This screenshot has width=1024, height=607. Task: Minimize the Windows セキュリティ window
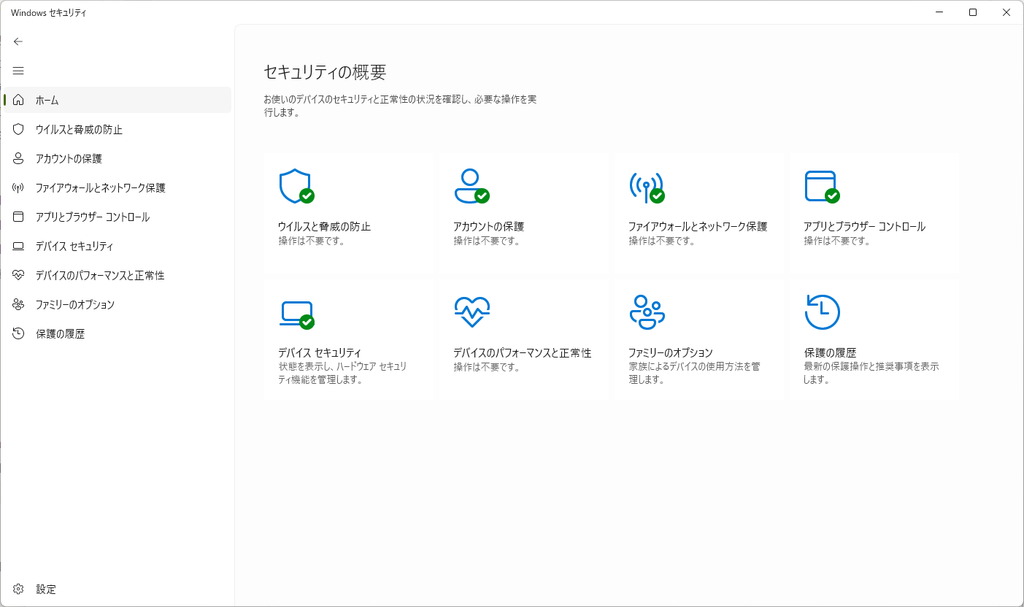[939, 12]
